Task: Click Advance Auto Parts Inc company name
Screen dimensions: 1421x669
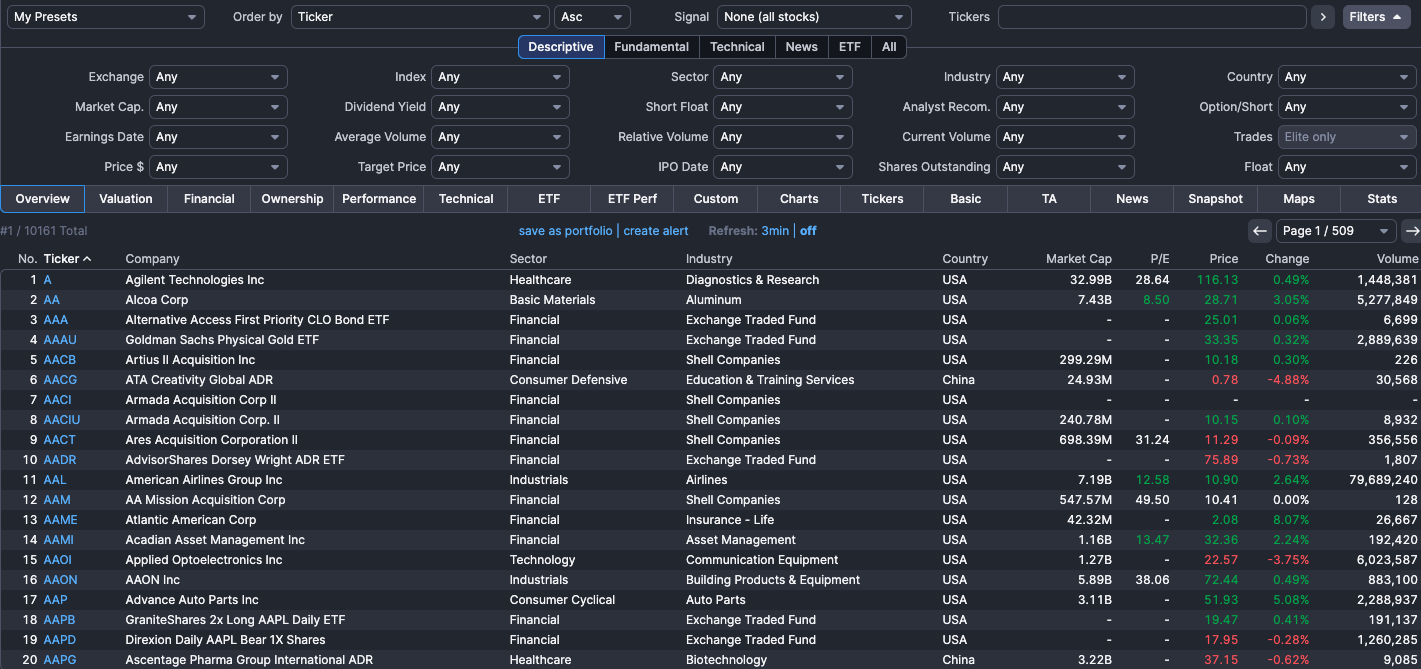Action: 192,600
